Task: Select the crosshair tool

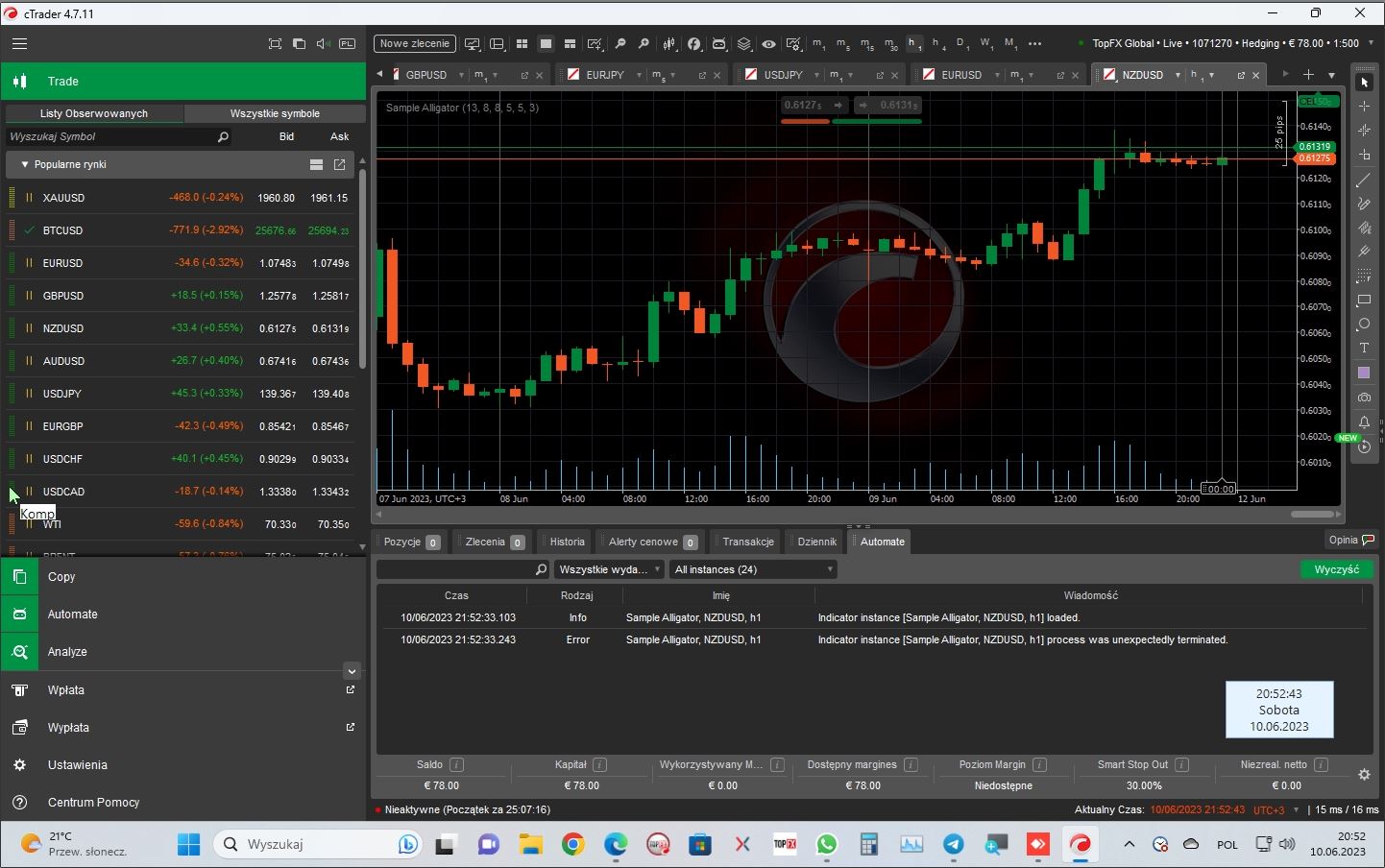Action: [x=1364, y=107]
